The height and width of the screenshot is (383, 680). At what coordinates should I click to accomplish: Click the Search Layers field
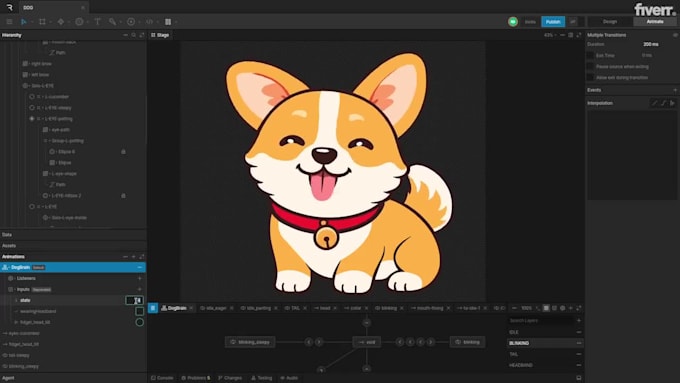[x=540, y=321]
